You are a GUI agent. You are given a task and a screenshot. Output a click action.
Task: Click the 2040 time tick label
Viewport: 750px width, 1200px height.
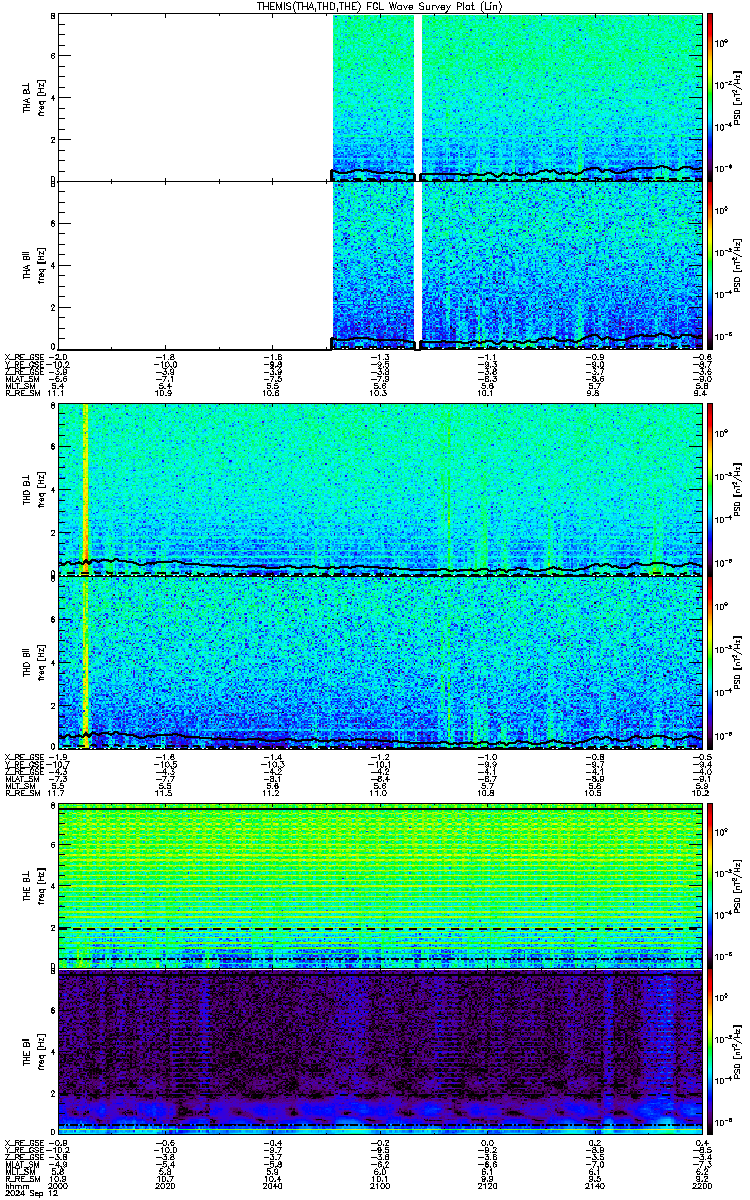coord(273,1186)
